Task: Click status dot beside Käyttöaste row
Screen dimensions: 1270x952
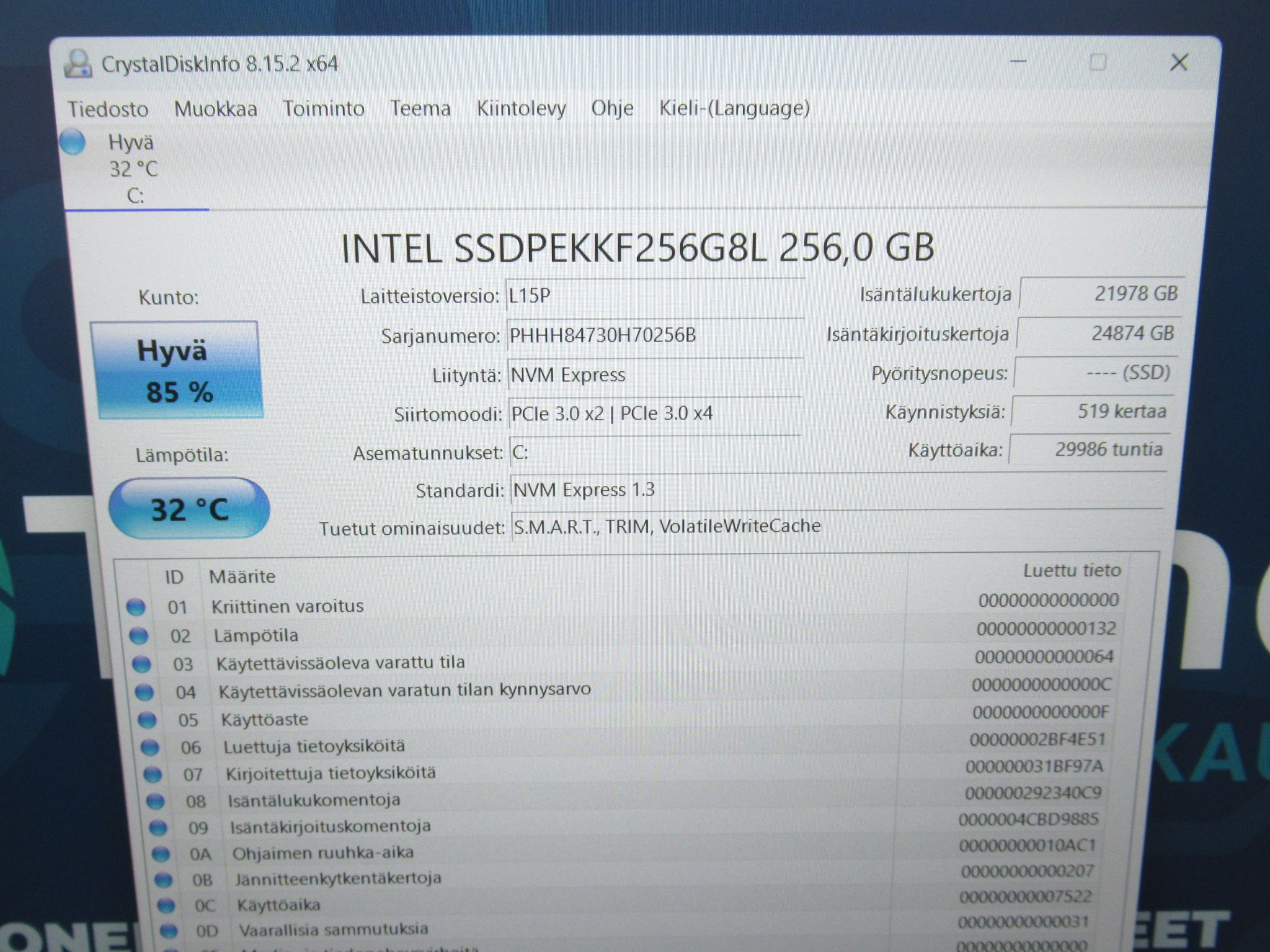Action: pyautogui.click(x=147, y=720)
